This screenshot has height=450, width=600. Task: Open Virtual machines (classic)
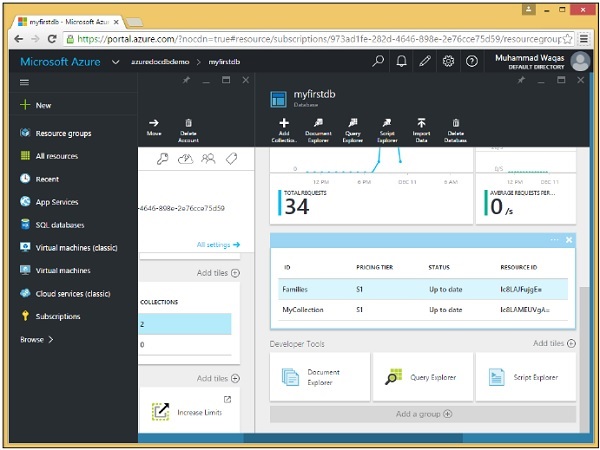[x=69, y=248]
